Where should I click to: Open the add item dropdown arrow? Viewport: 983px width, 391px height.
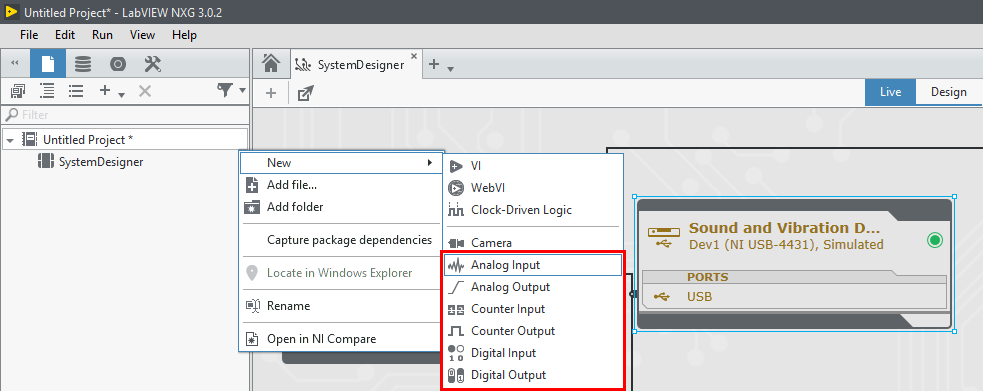tap(122, 95)
